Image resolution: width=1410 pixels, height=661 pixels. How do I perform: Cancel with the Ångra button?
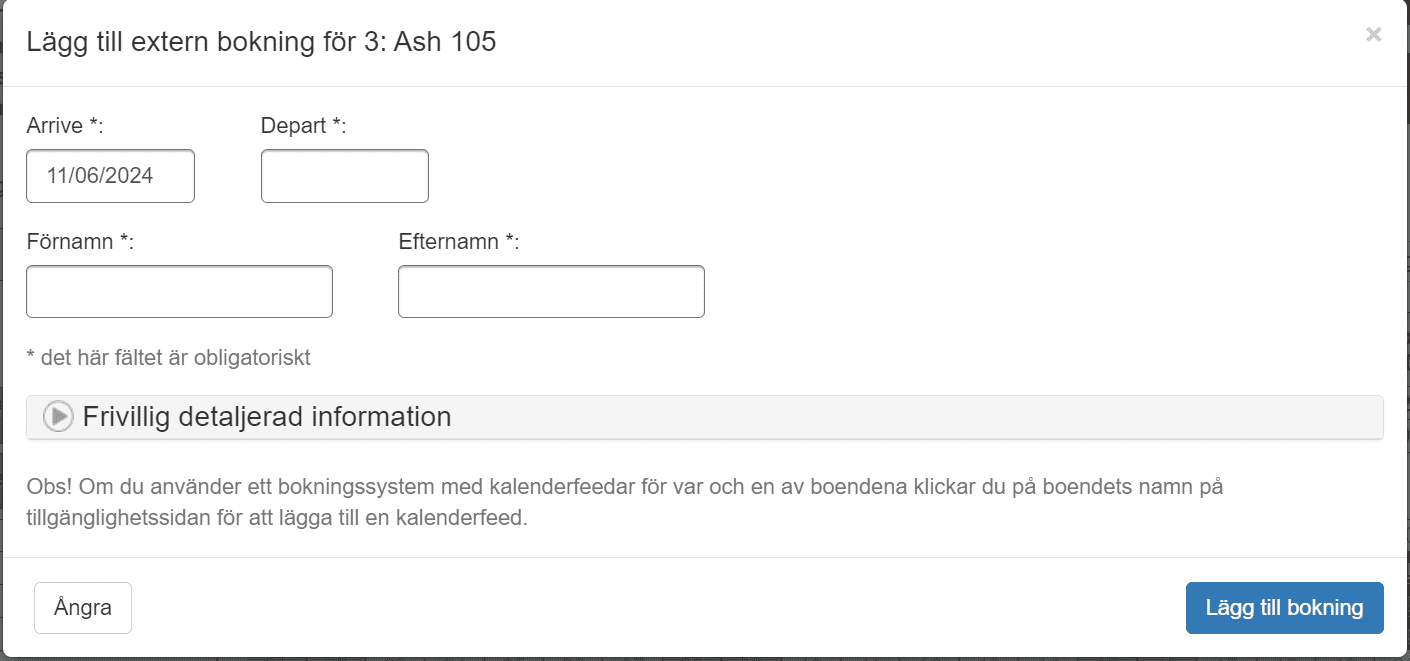[83, 608]
